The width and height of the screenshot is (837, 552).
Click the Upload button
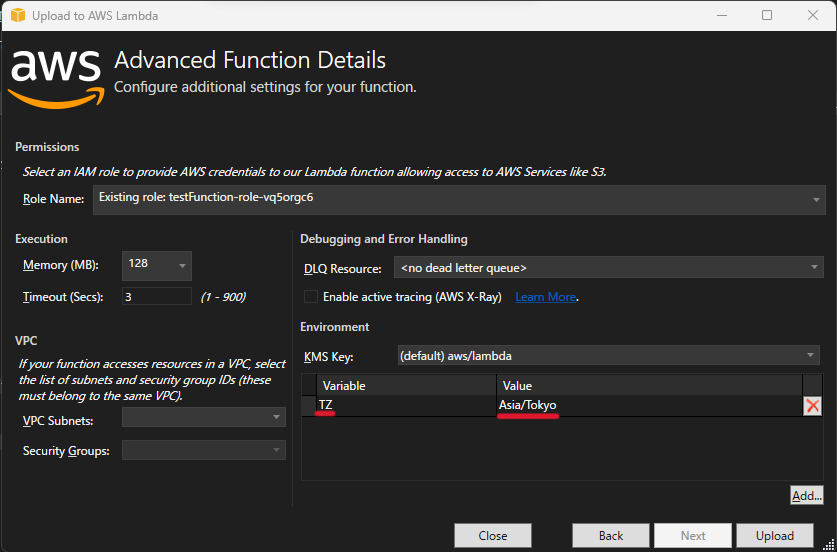tap(775, 535)
